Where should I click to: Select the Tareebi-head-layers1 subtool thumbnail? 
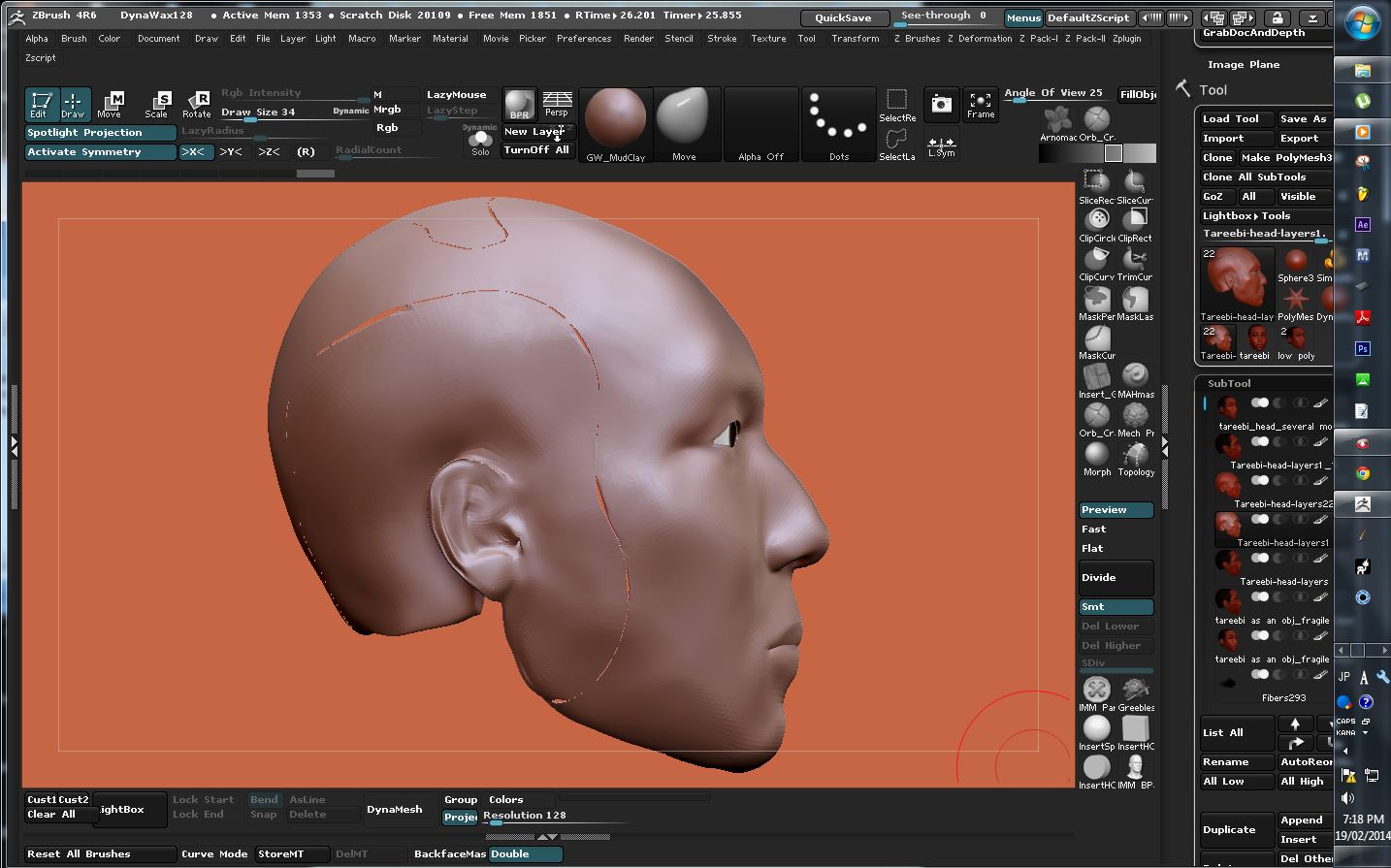1228,528
